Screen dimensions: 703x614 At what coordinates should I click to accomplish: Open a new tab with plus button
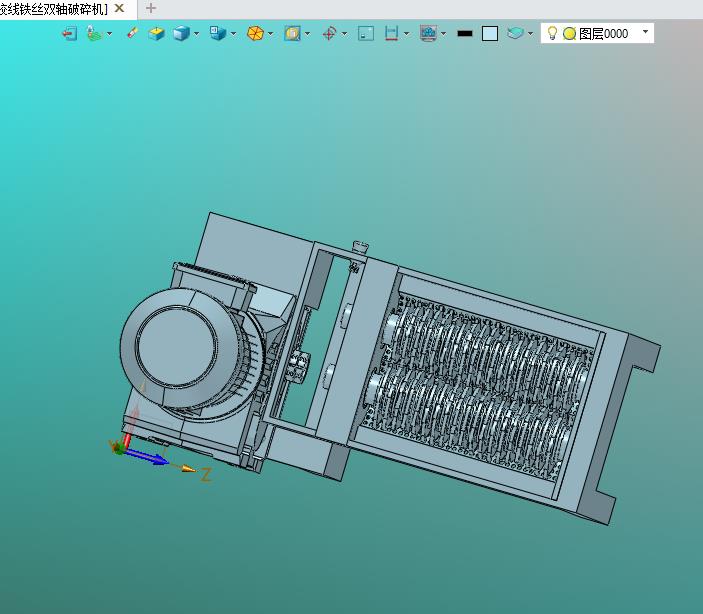[x=151, y=8]
